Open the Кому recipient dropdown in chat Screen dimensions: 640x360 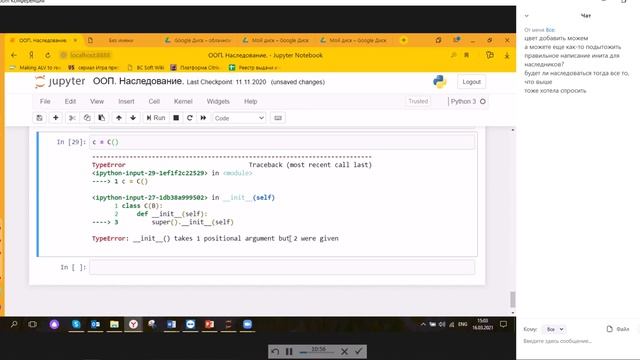coord(554,329)
